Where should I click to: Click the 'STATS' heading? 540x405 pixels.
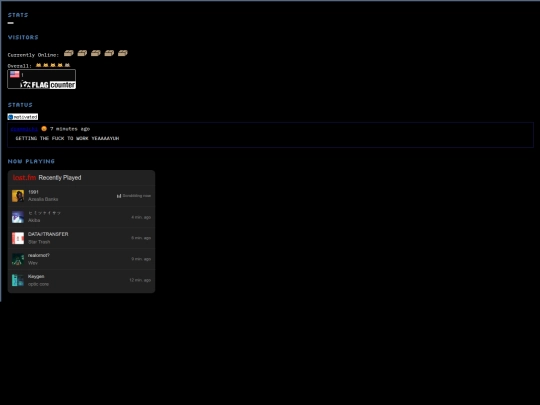coord(18,15)
